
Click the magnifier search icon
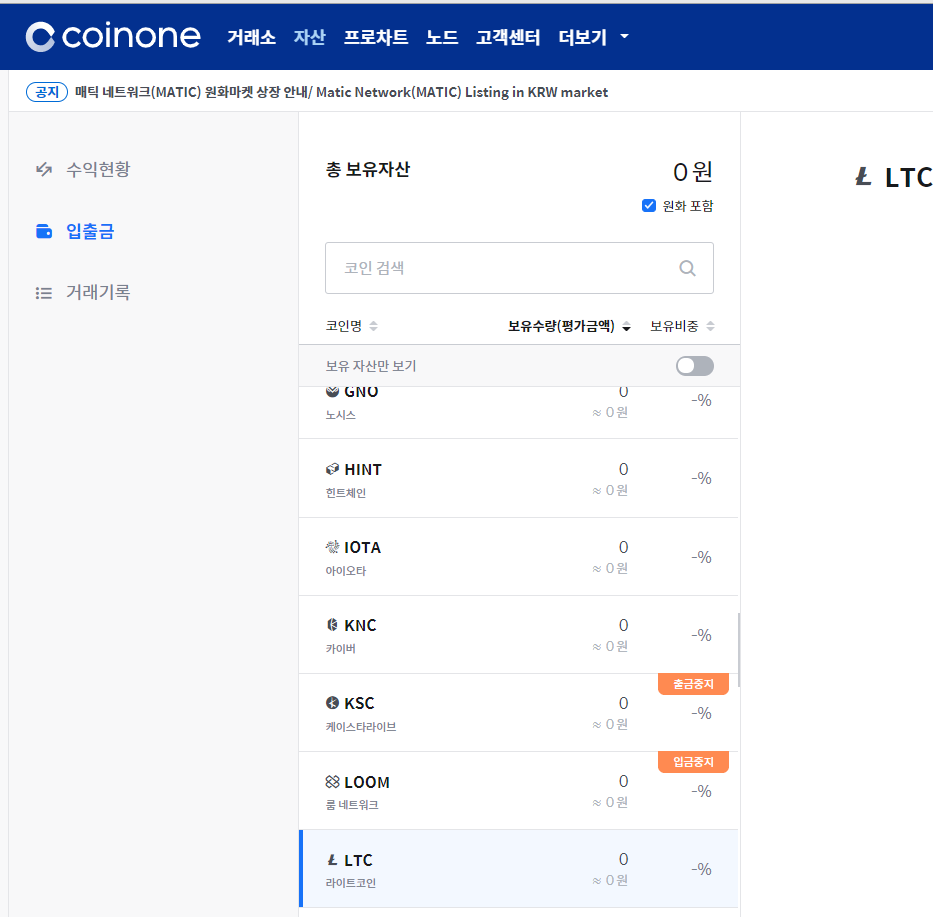click(x=687, y=268)
